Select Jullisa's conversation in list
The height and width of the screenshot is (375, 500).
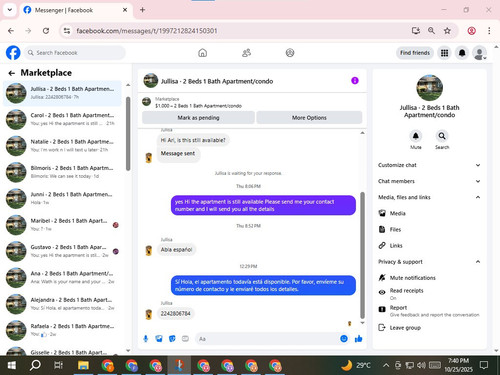point(63,93)
